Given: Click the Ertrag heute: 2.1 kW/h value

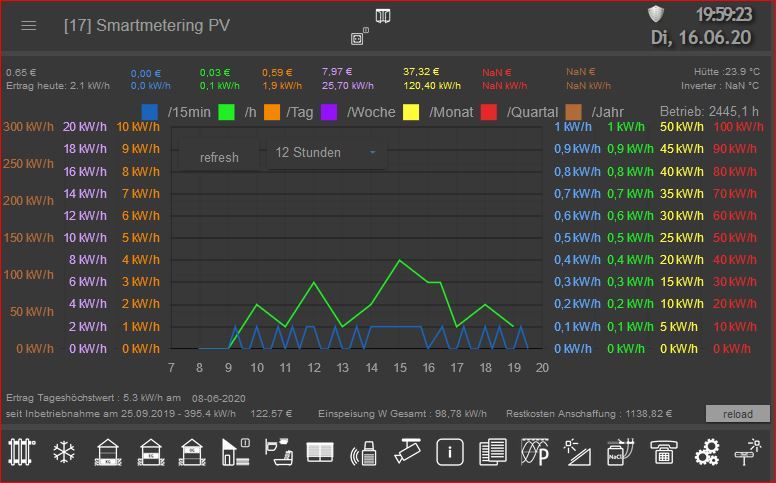Looking at the screenshot, I should point(58,86).
